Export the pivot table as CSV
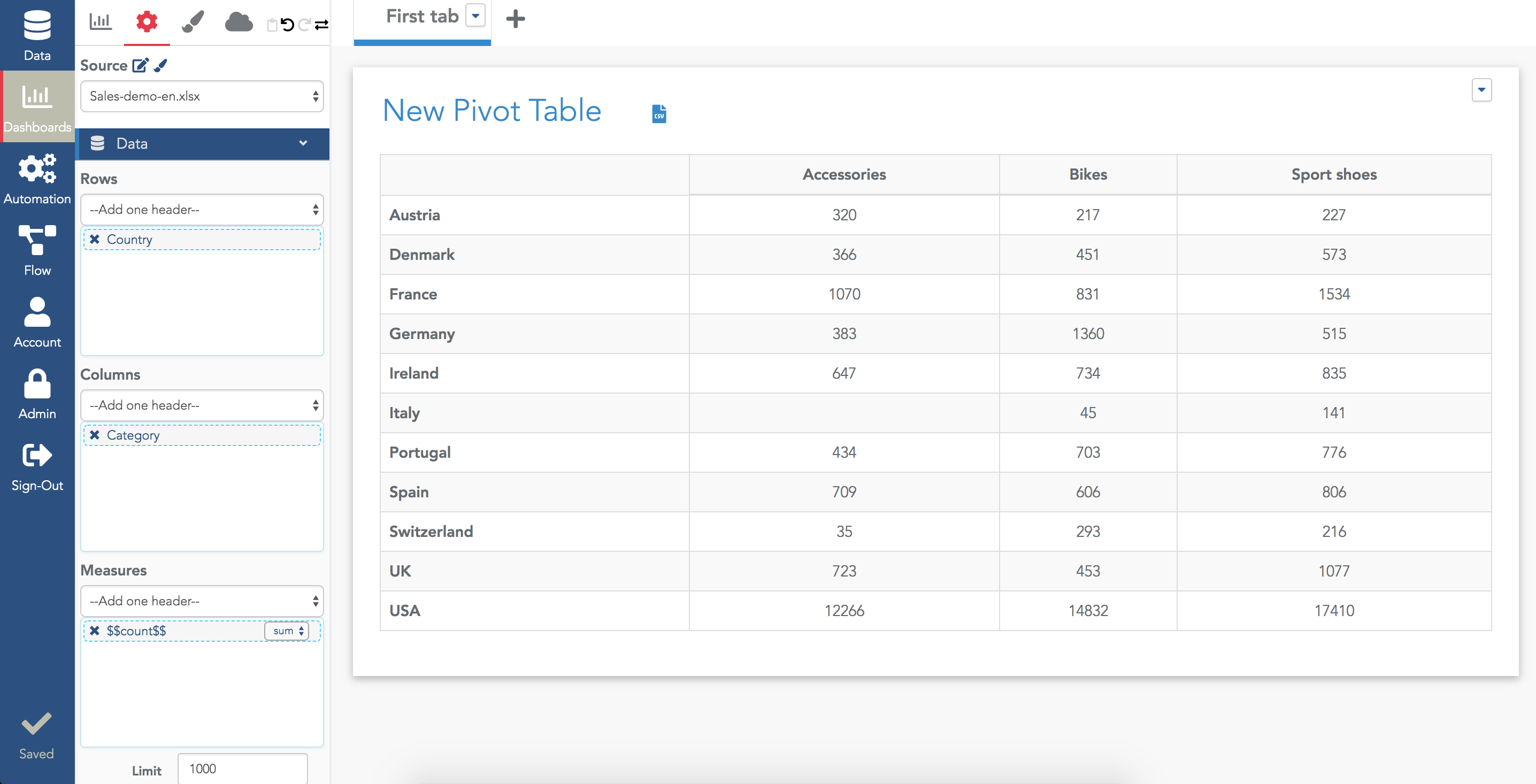 tap(659, 113)
